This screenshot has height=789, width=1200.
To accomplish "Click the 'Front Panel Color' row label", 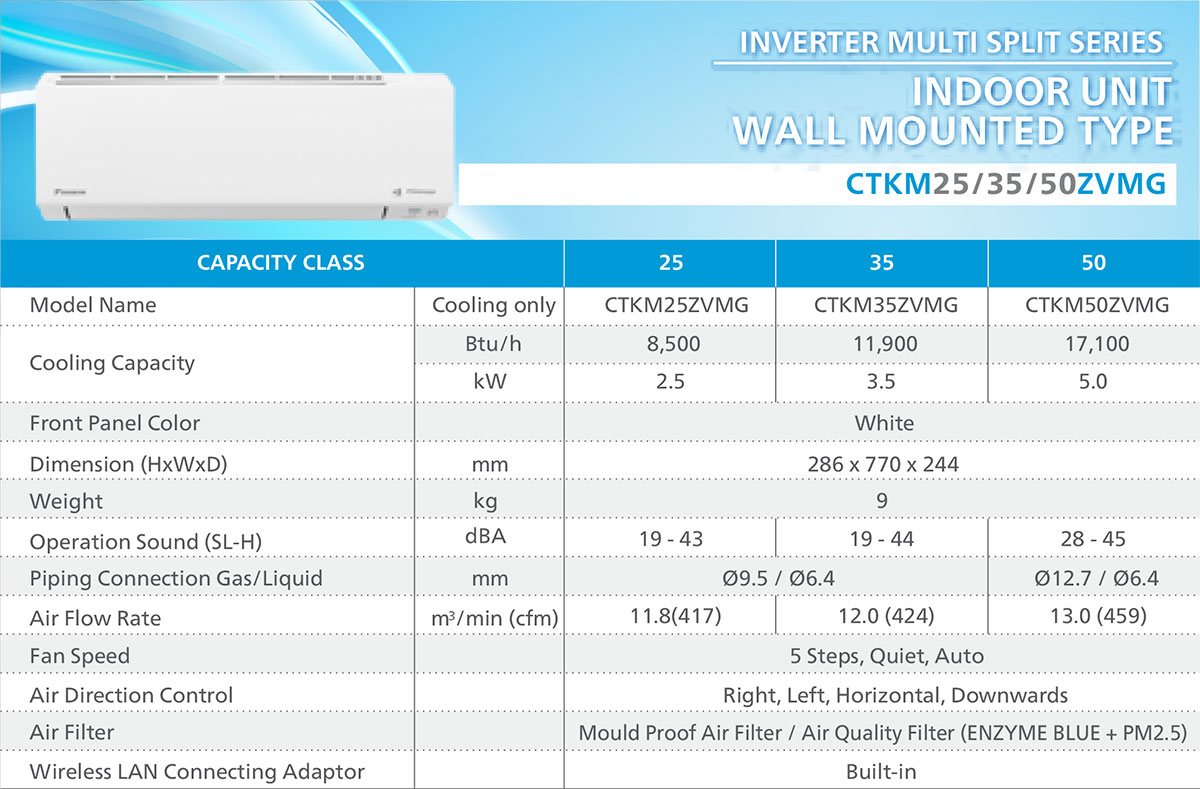I will [115, 423].
